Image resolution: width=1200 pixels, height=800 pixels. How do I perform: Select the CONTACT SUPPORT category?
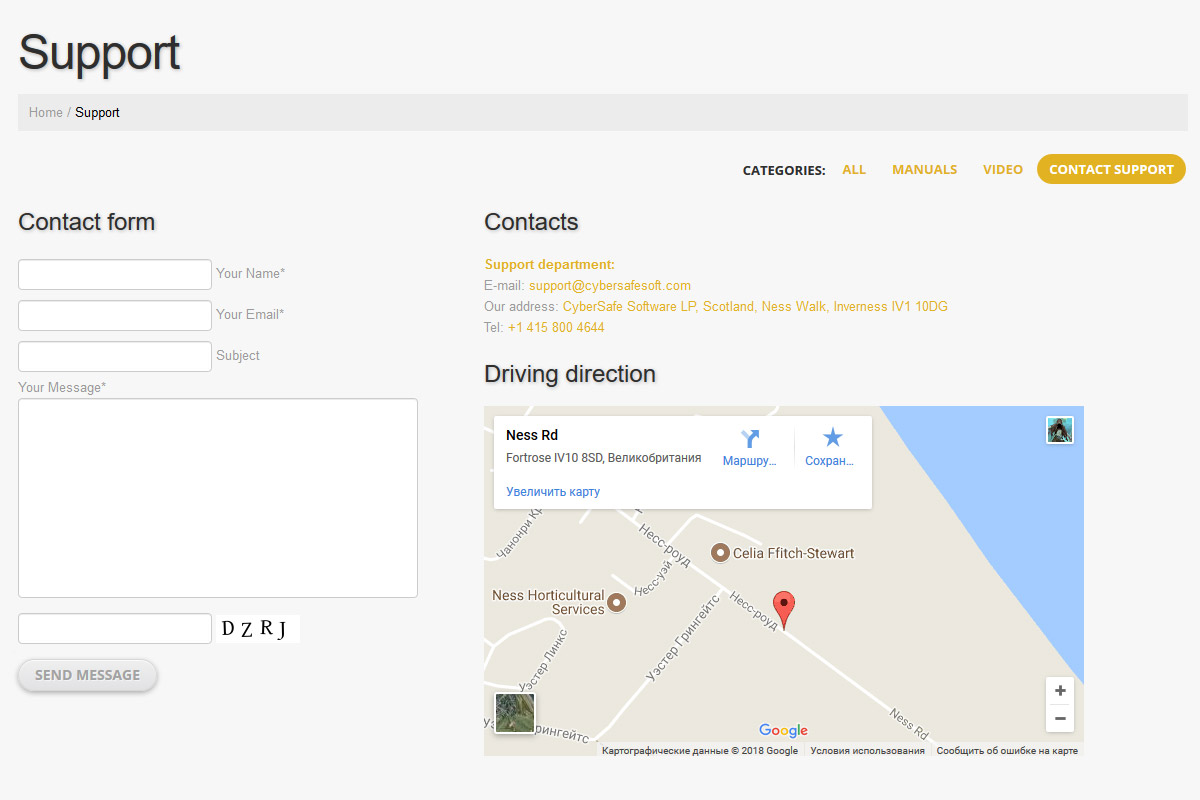pyautogui.click(x=1111, y=170)
